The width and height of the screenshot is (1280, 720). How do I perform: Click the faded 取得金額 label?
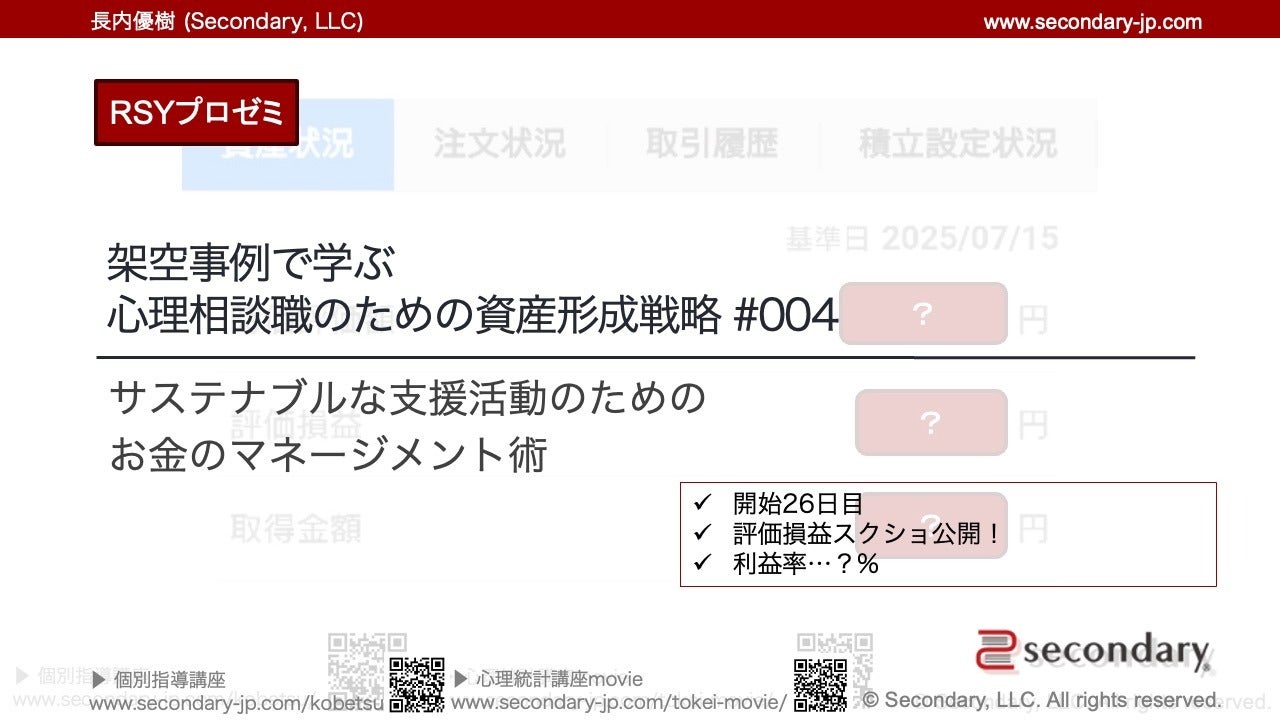point(296,528)
